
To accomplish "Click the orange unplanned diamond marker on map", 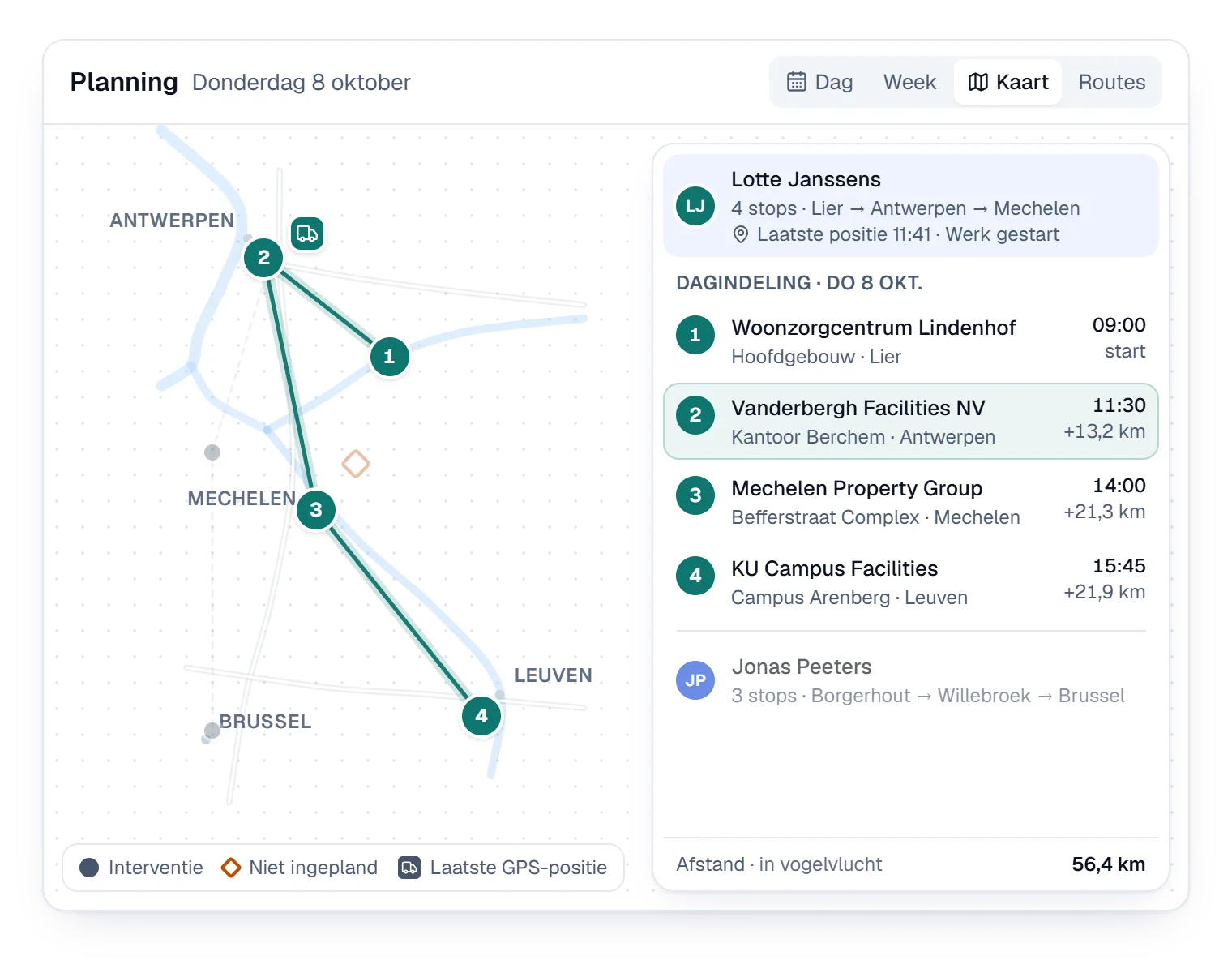I will tap(356, 464).
